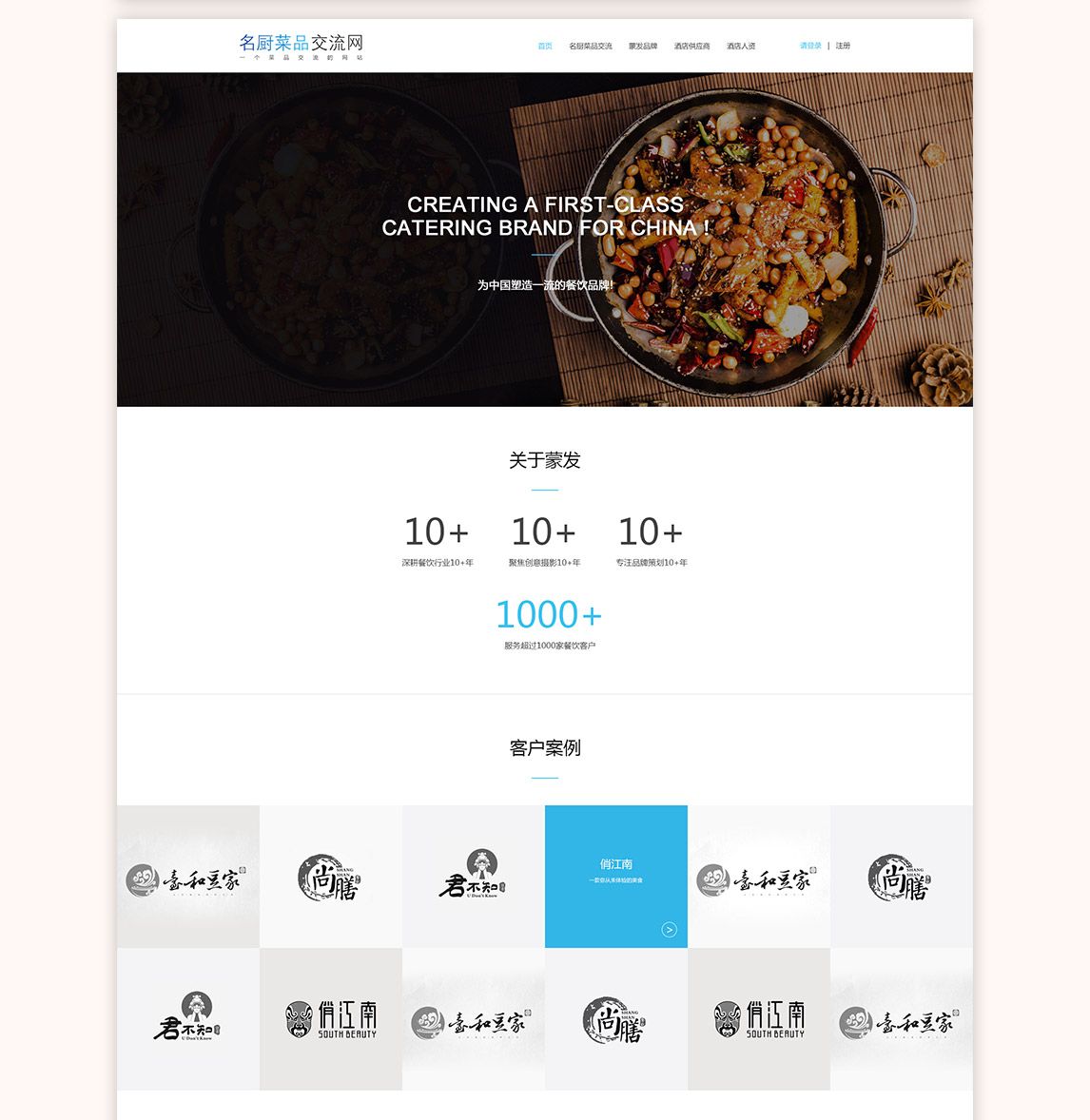Select the 尚膳 logo left of the 君不知 opera-figure logo
Viewport: 1090px width, 1120px height.
330,877
